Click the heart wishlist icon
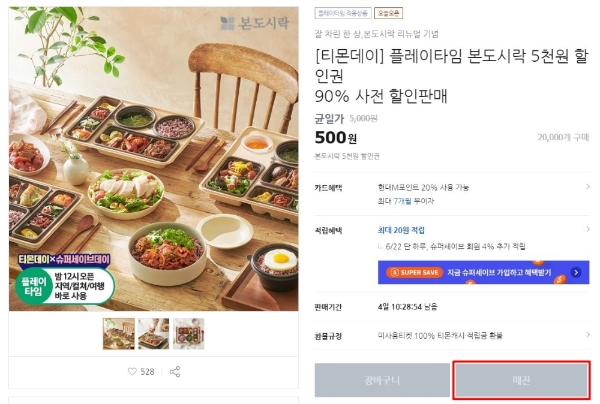 pyautogui.click(x=131, y=371)
